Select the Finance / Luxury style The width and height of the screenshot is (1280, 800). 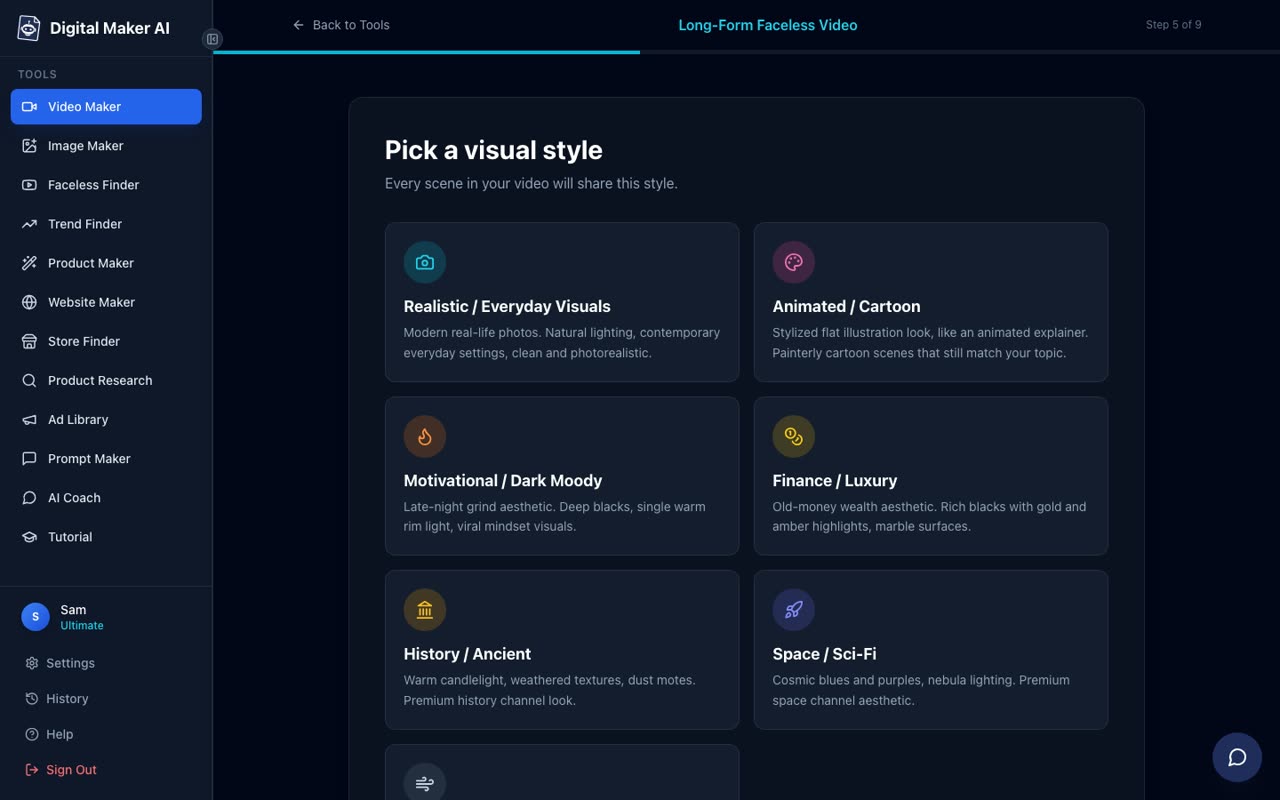[x=931, y=476]
